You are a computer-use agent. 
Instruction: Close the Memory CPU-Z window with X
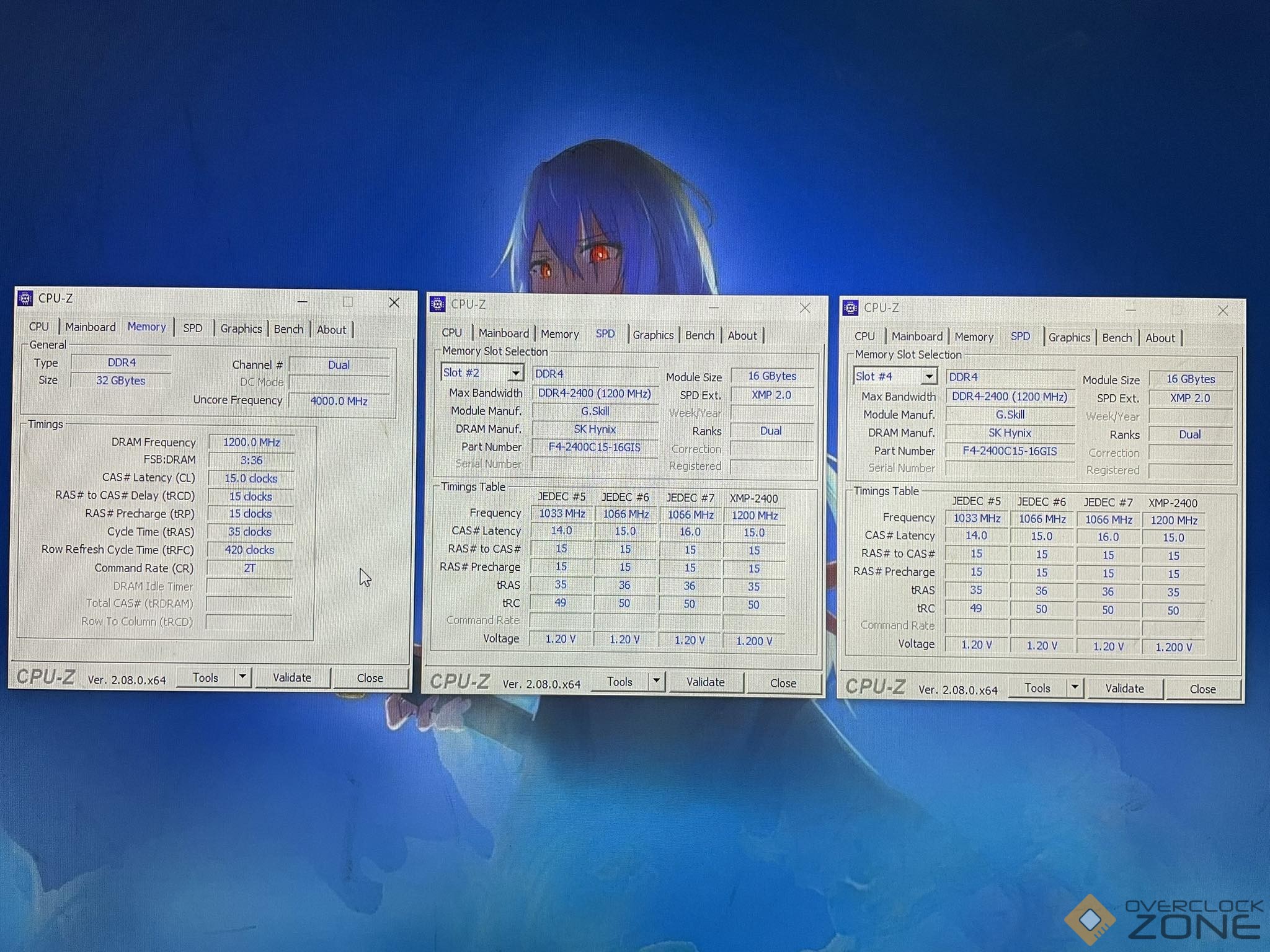[x=394, y=302]
